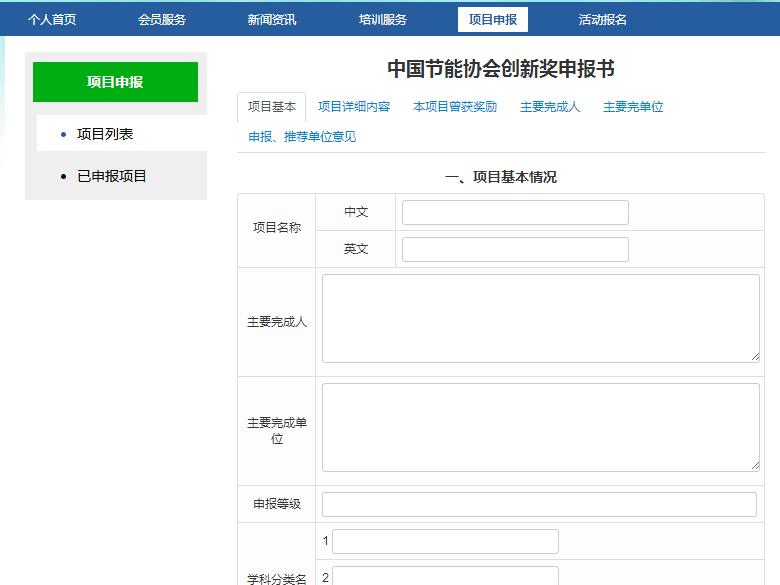Go to 新闻资讯 in top navigation
Image resolution: width=780 pixels, height=585 pixels.
tap(272, 20)
